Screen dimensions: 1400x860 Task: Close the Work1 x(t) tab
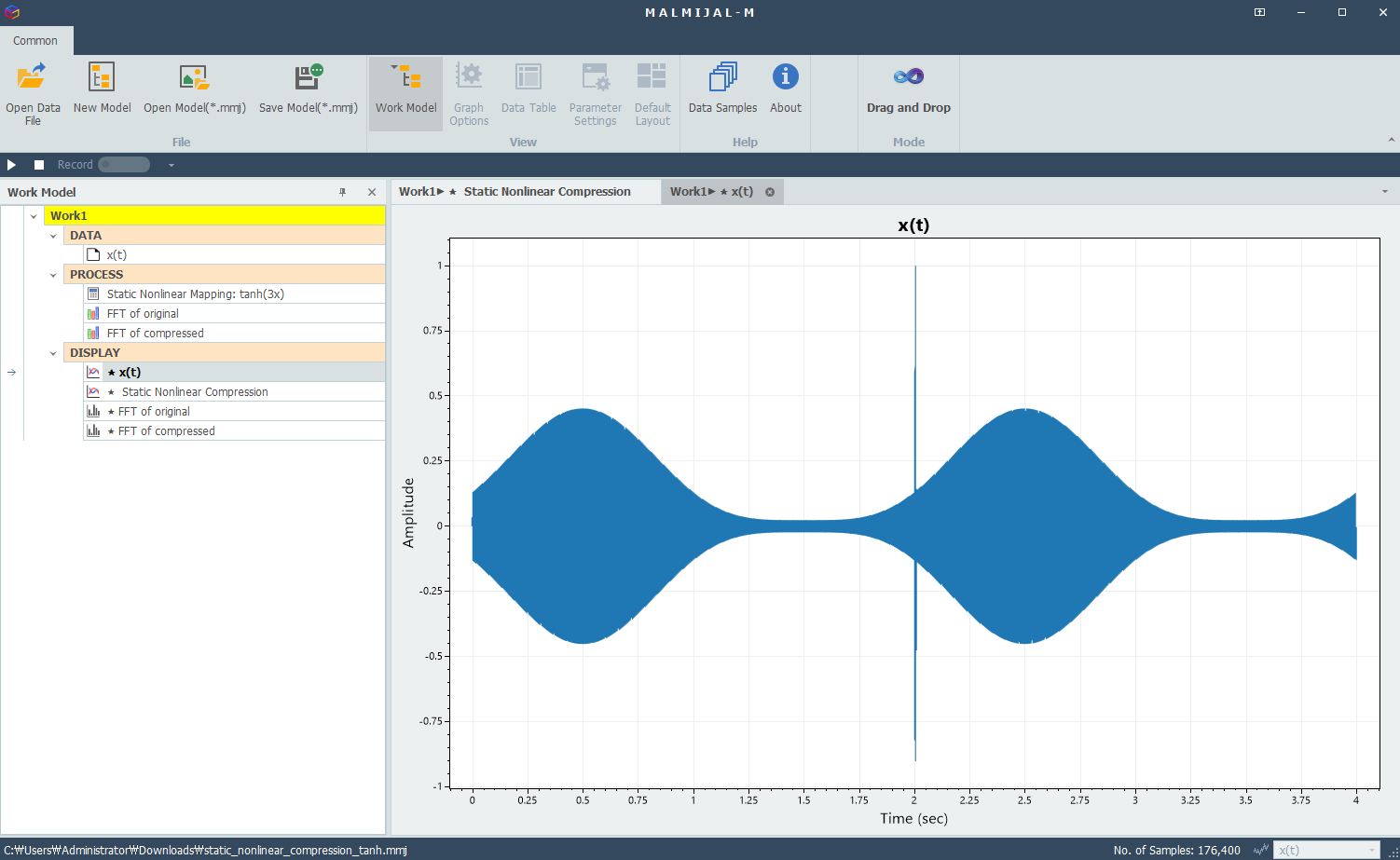(770, 192)
